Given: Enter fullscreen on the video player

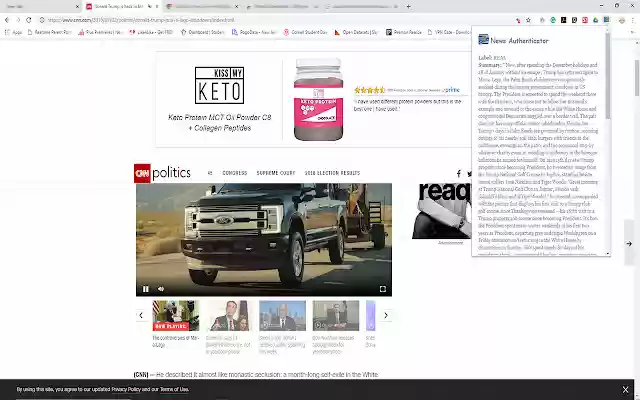Looking at the screenshot, I should (x=382, y=289).
